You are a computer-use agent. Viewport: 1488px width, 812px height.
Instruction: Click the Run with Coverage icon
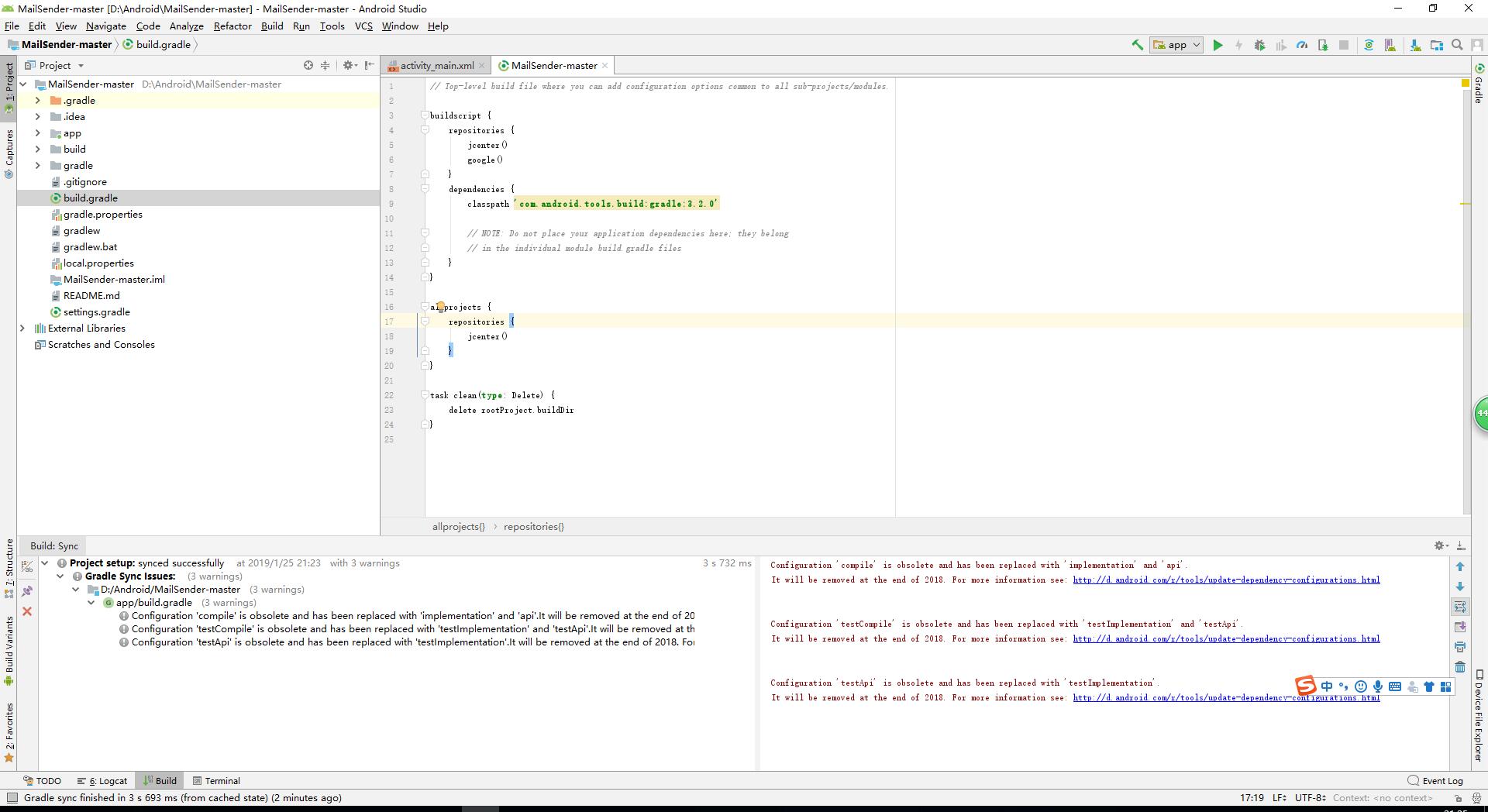tap(1280, 45)
